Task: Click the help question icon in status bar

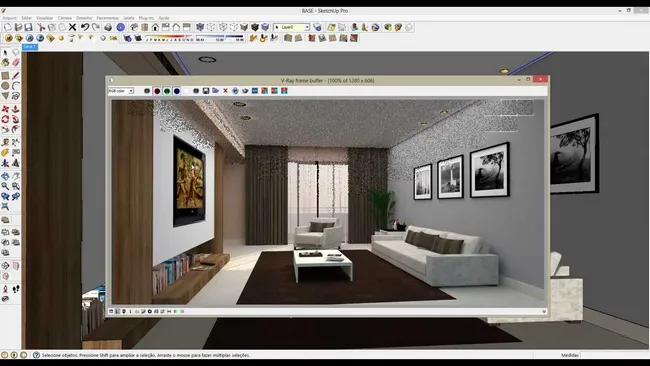Action: 36,355
